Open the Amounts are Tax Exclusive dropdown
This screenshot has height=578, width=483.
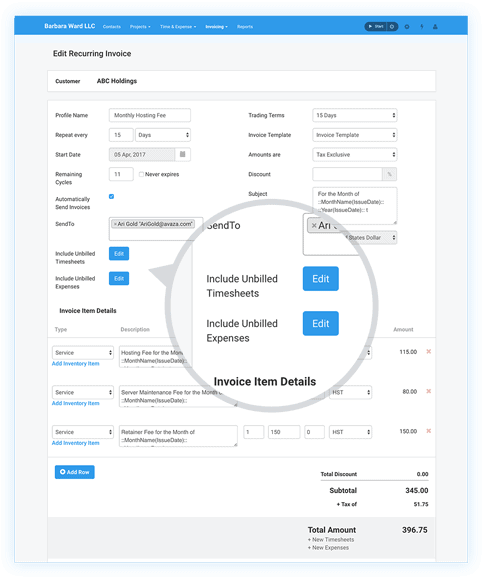tap(355, 154)
